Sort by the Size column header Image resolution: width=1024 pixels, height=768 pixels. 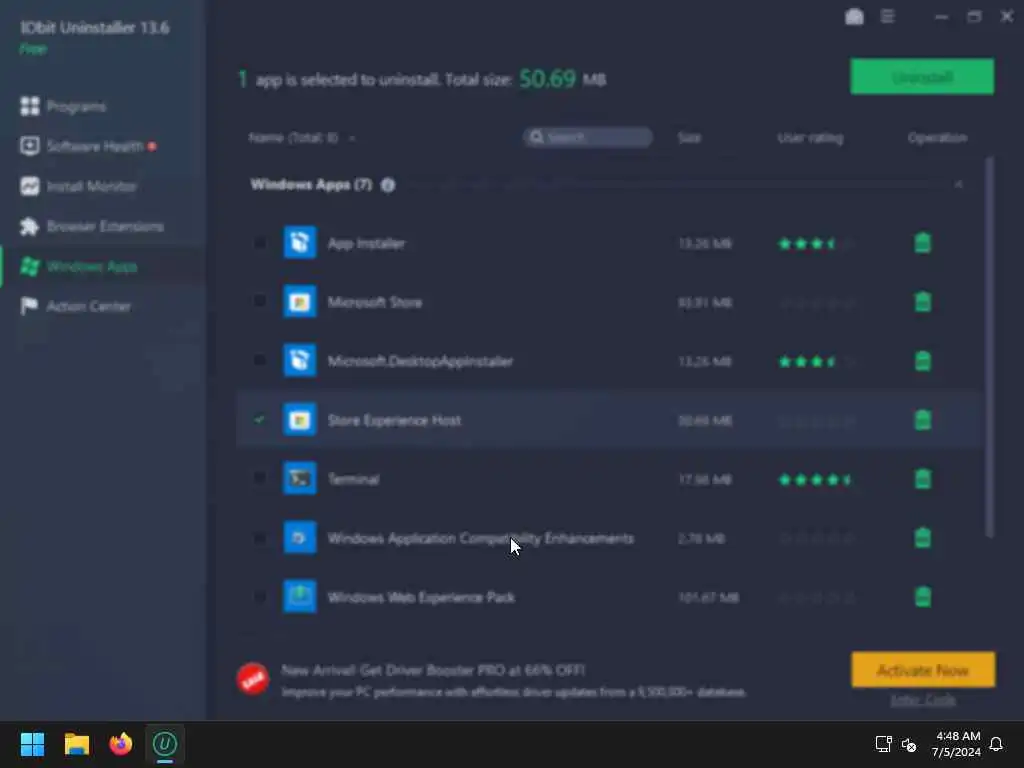tap(689, 138)
